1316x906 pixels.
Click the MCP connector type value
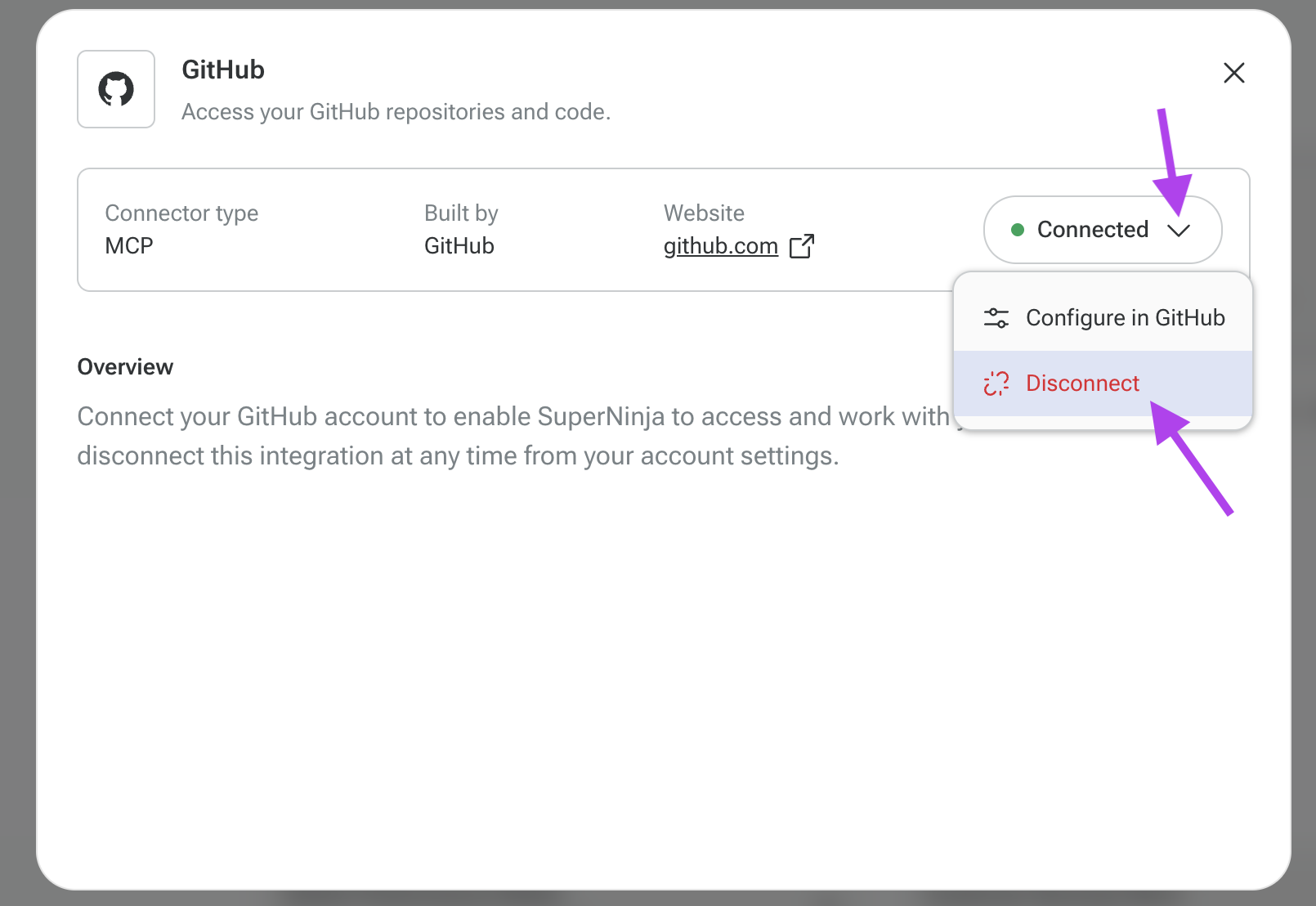(129, 246)
